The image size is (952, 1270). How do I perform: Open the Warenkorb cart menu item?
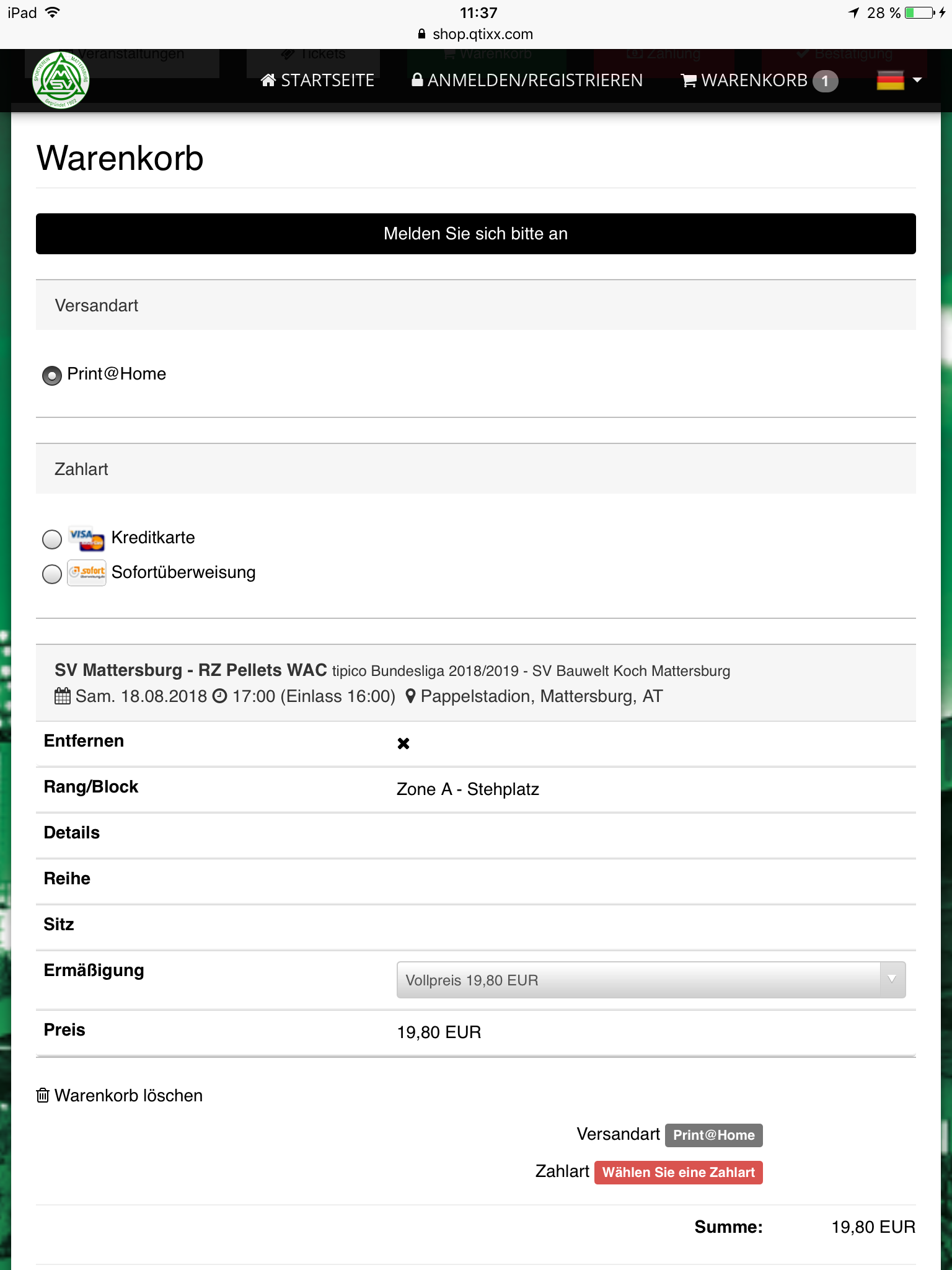(759, 81)
